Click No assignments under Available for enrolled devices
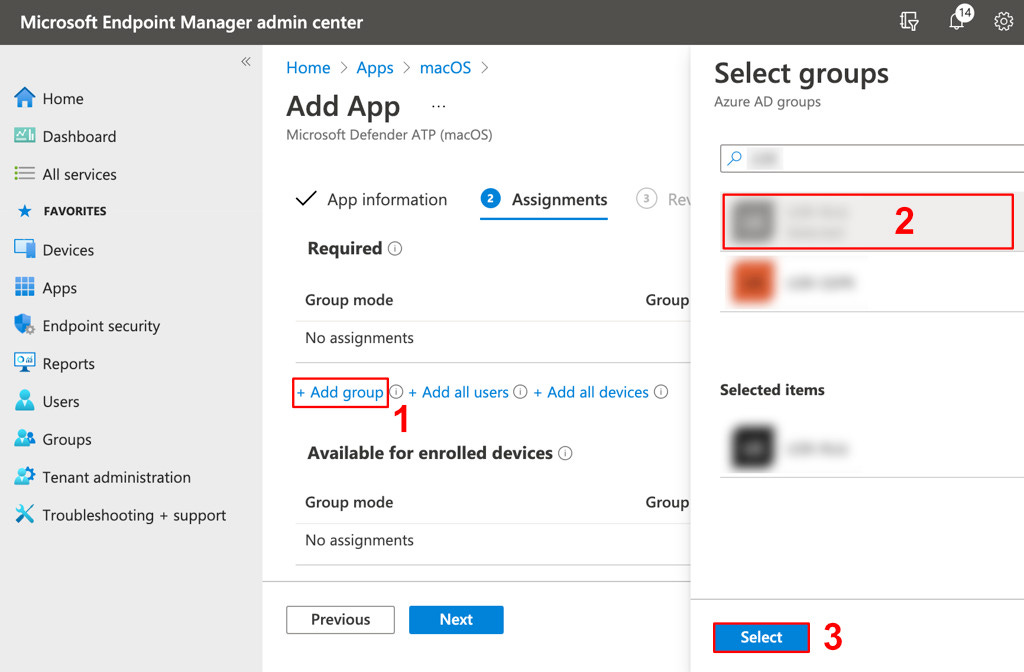This screenshot has width=1024, height=672. coord(359,540)
